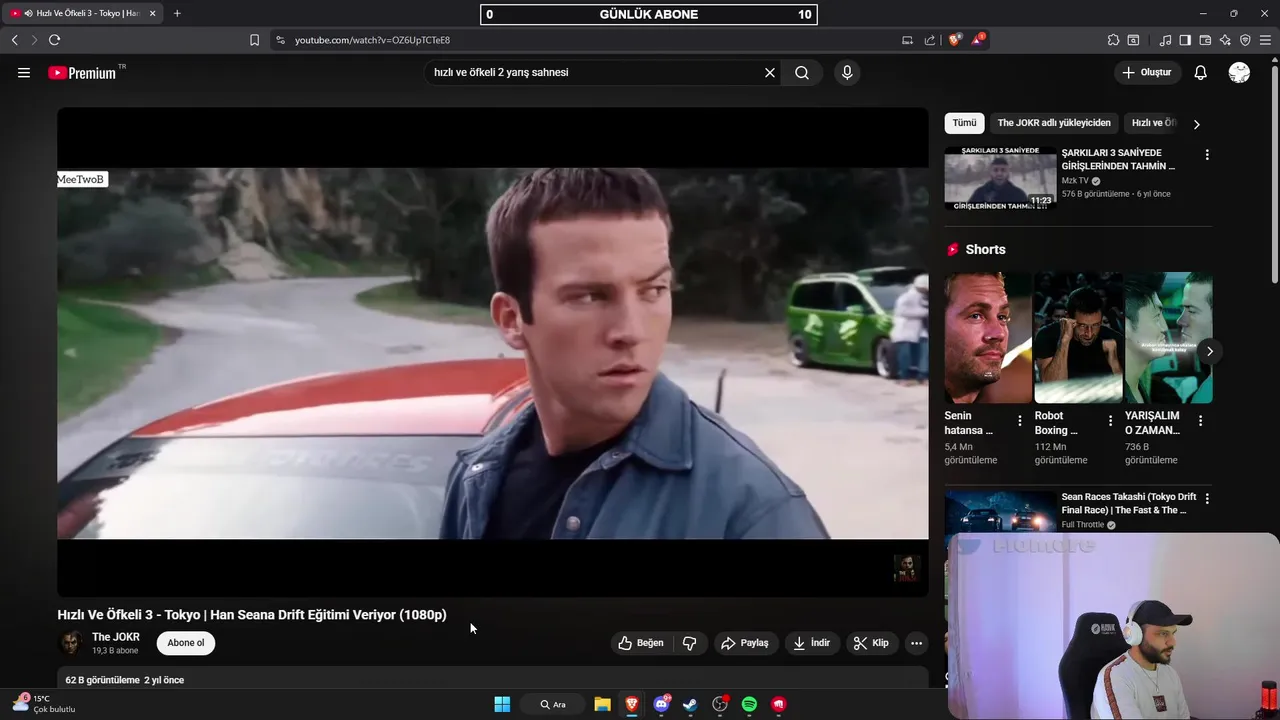
Task: Select the Hızlı Ve Öfkeli 3 browser tab
Action: pos(82,13)
